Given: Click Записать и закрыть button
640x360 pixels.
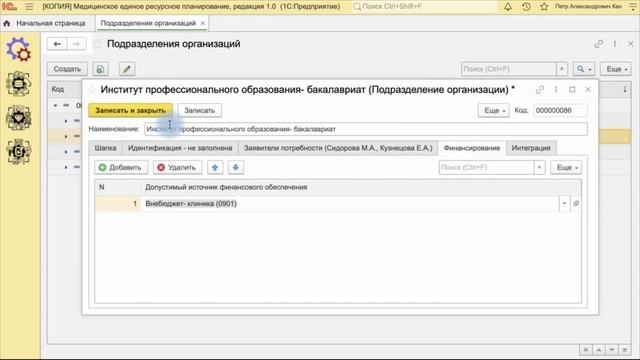Looking at the screenshot, I should (x=131, y=110).
